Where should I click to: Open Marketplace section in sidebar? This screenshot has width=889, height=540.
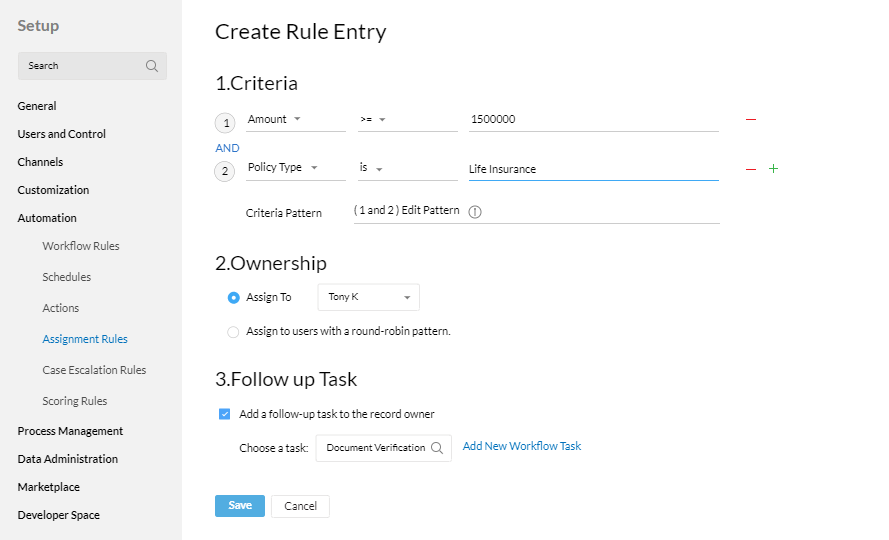(49, 487)
